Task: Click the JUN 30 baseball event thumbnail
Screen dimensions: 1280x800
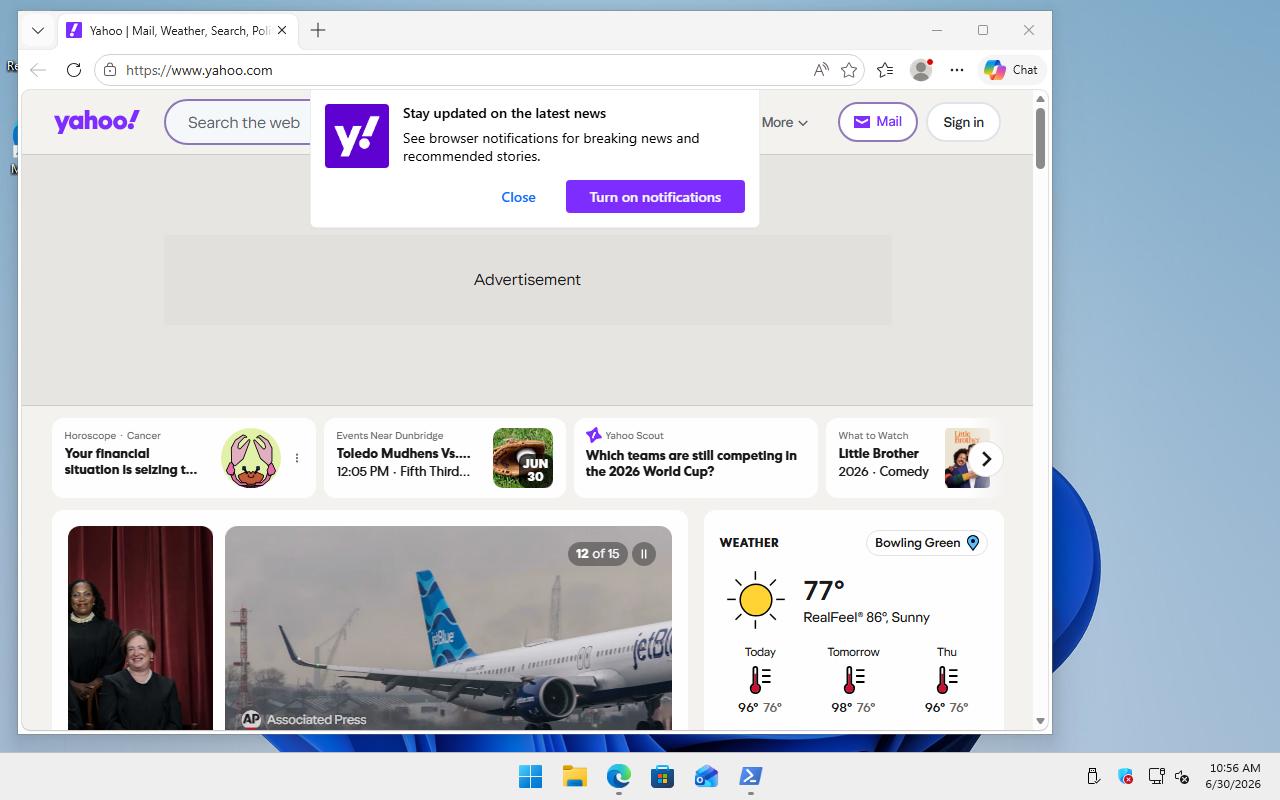Action: coord(523,458)
